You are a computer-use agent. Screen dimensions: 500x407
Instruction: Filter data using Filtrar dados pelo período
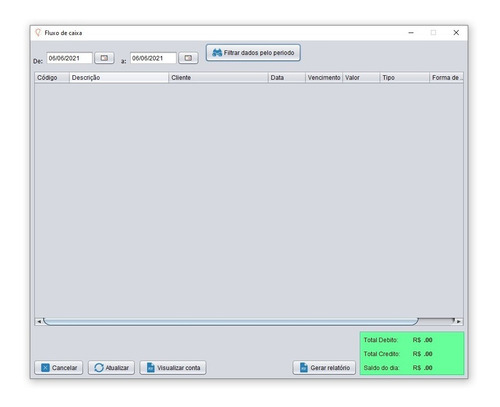pyautogui.click(x=253, y=53)
